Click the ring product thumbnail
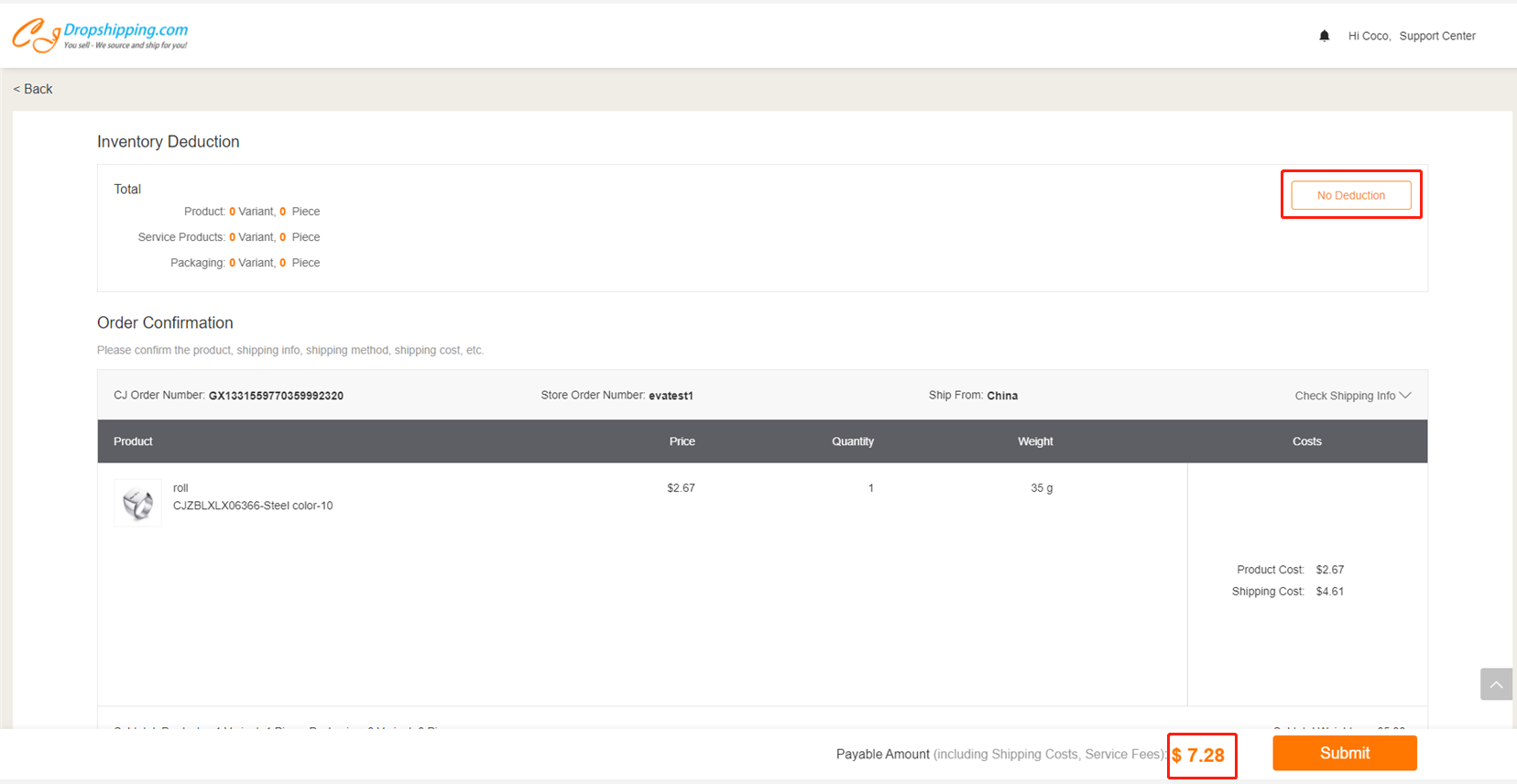Screen dimensions: 1517x784 point(137,504)
